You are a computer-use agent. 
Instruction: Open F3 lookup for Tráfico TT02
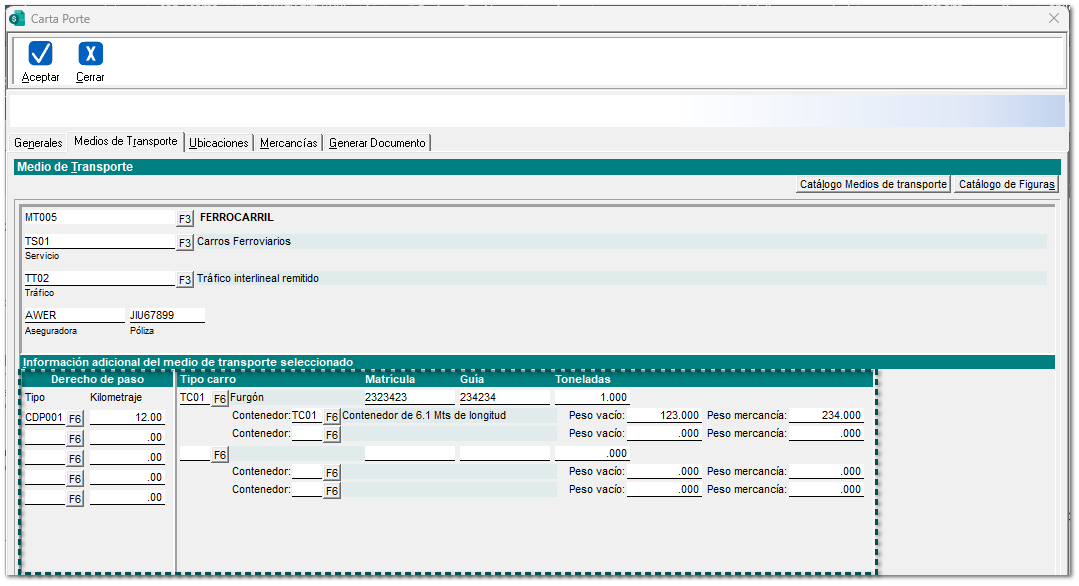pos(185,279)
